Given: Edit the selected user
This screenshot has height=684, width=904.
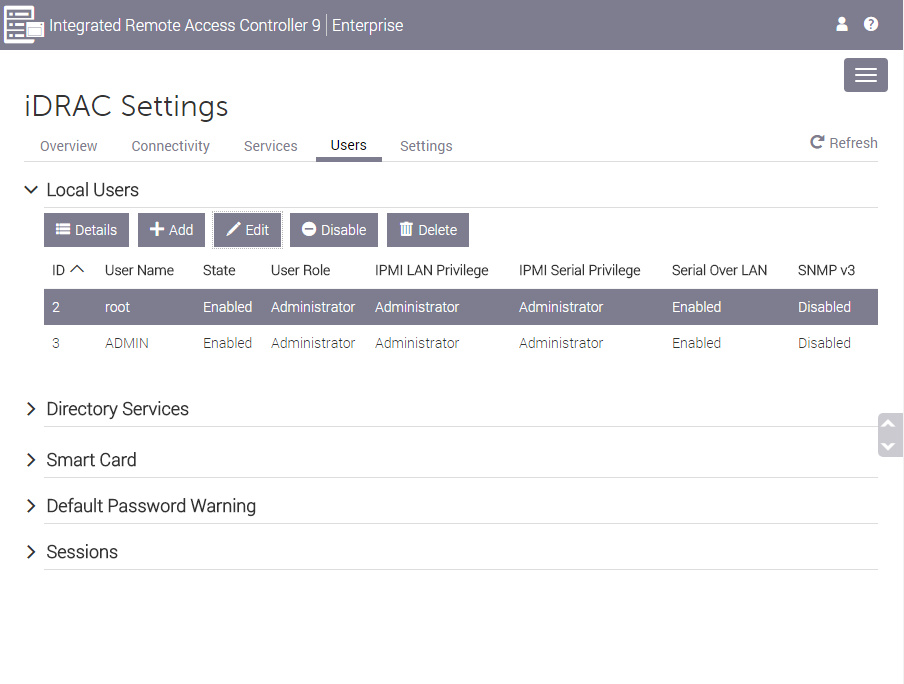Looking at the screenshot, I should point(247,230).
